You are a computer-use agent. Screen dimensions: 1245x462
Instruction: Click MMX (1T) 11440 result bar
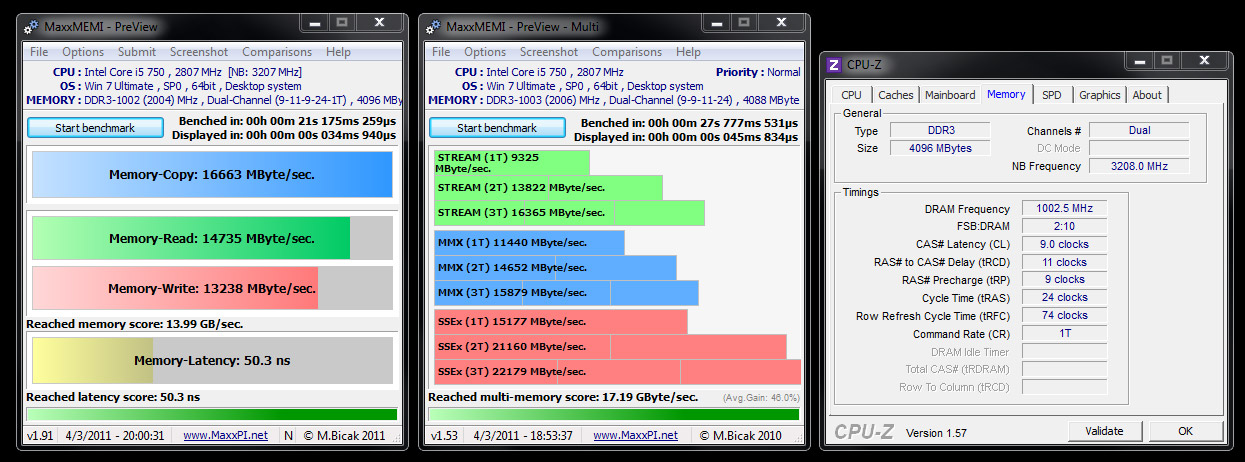coord(529,243)
